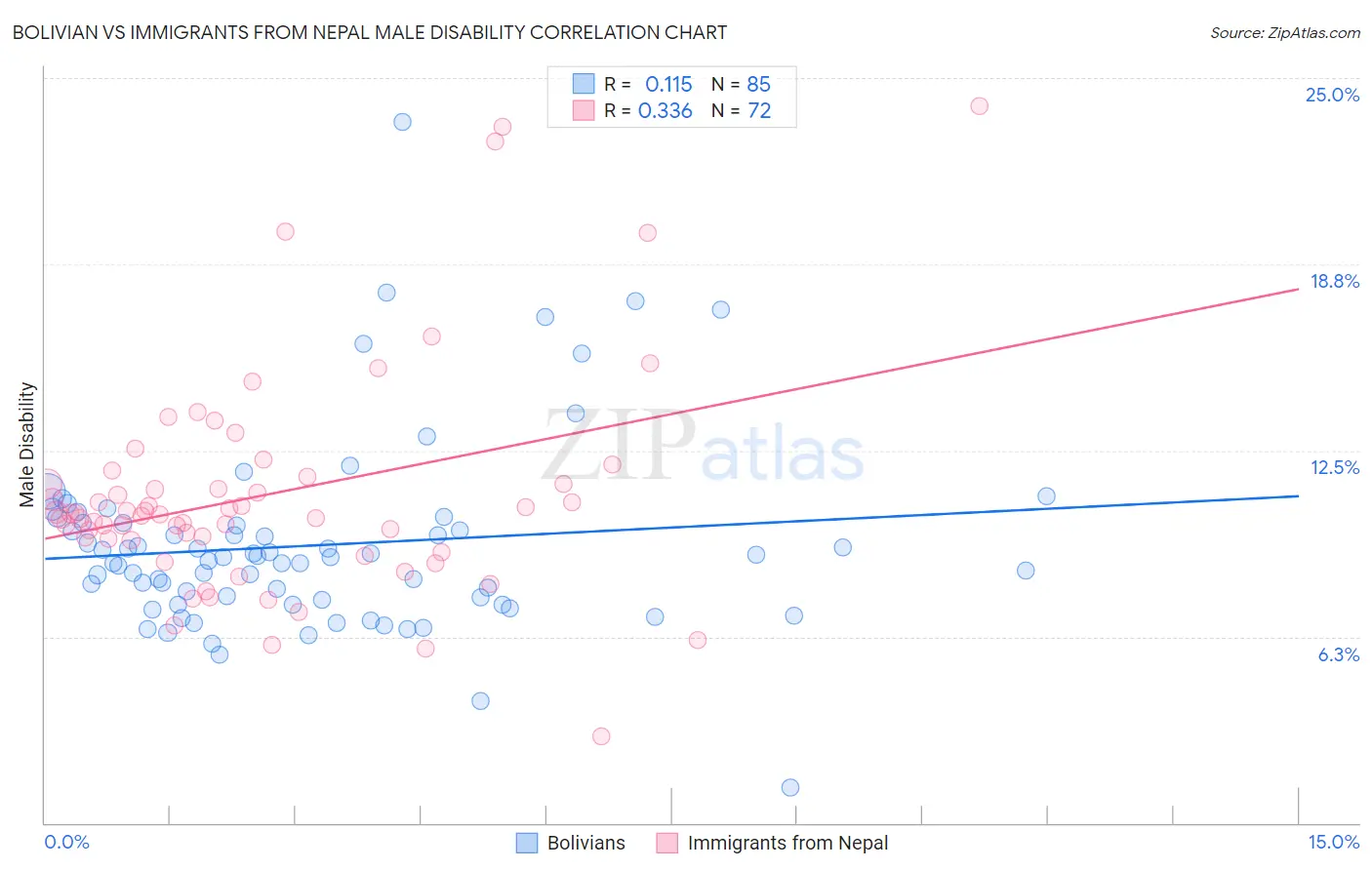Click the blue swatch beside R = 0.115
Image resolution: width=1372 pixels, height=870 pixels.
[584, 84]
